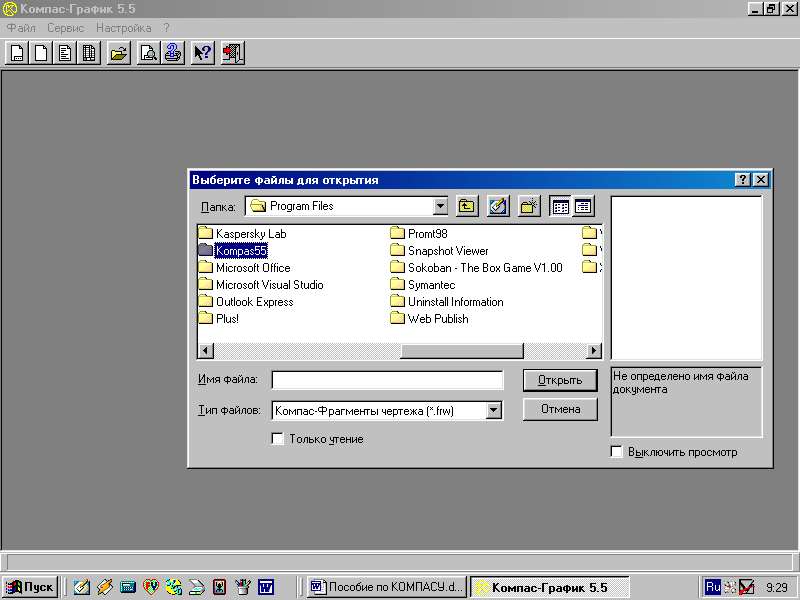Go up one folder level
Screen dimensions: 800x600
point(467,206)
